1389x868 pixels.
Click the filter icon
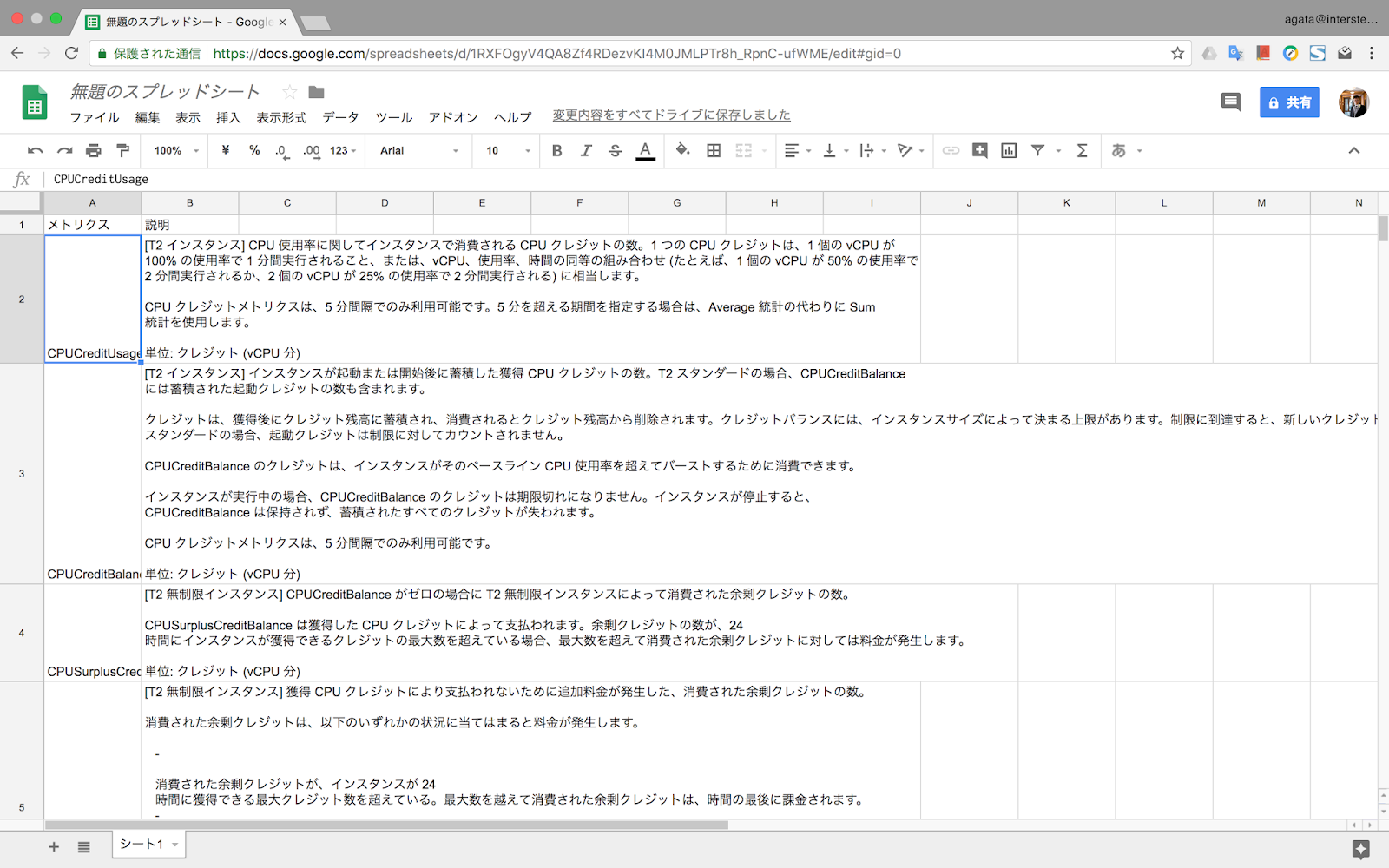tap(1037, 151)
